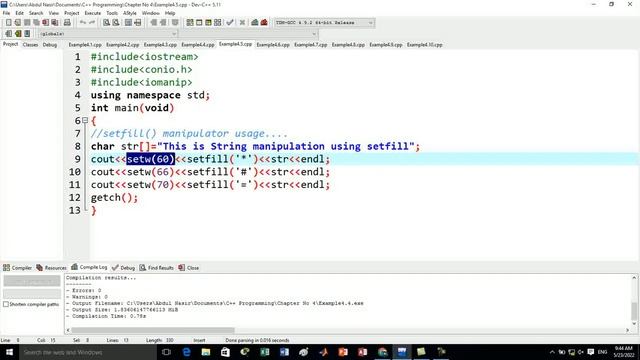Click the Compile & Run icon

pyautogui.click(x=208, y=22)
